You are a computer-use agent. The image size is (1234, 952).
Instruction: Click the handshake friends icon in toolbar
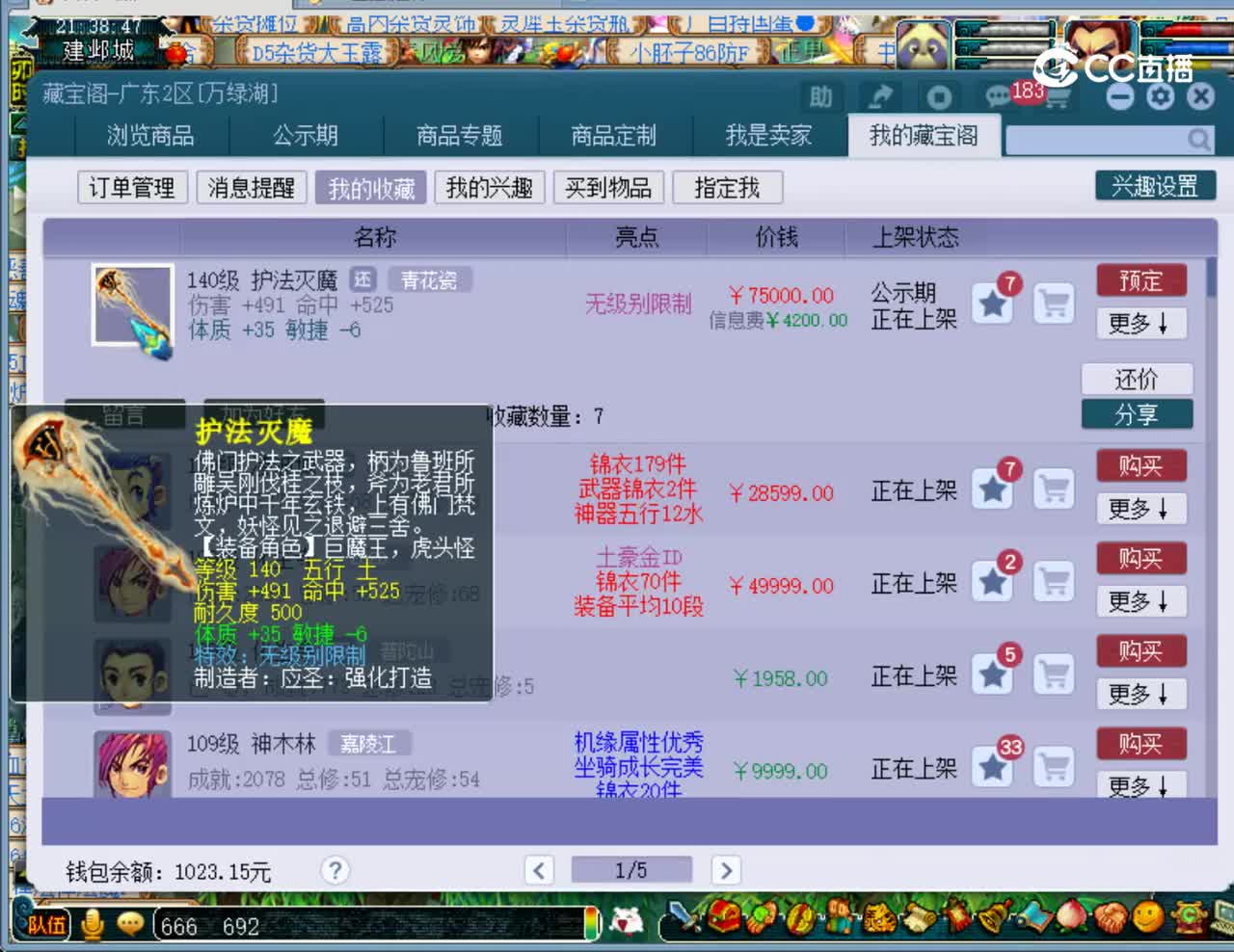click(1110, 917)
